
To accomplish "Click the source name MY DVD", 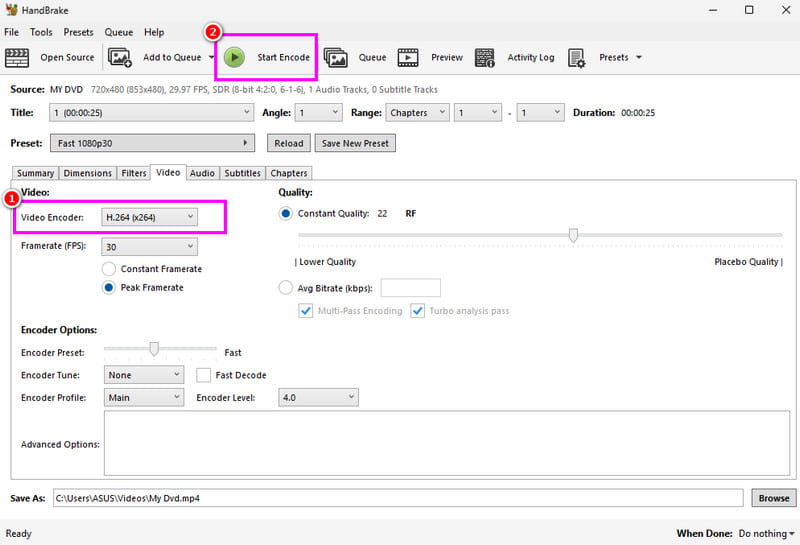I will [x=66, y=90].
